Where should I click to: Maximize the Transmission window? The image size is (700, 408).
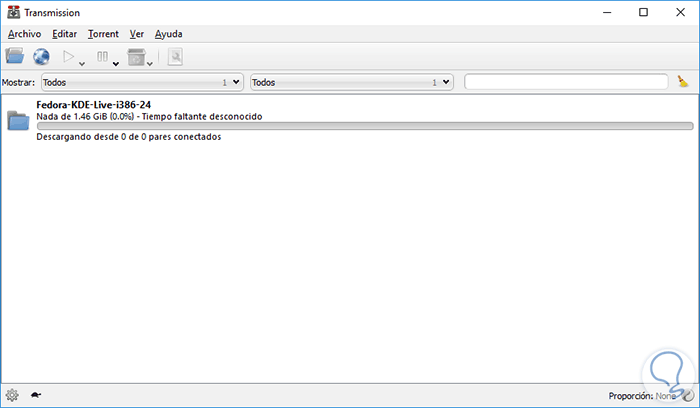643,12
